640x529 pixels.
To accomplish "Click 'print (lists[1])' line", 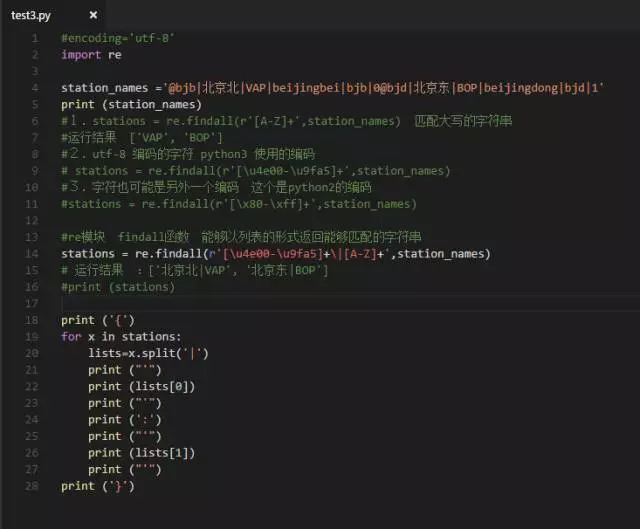I will pos(141,453).
